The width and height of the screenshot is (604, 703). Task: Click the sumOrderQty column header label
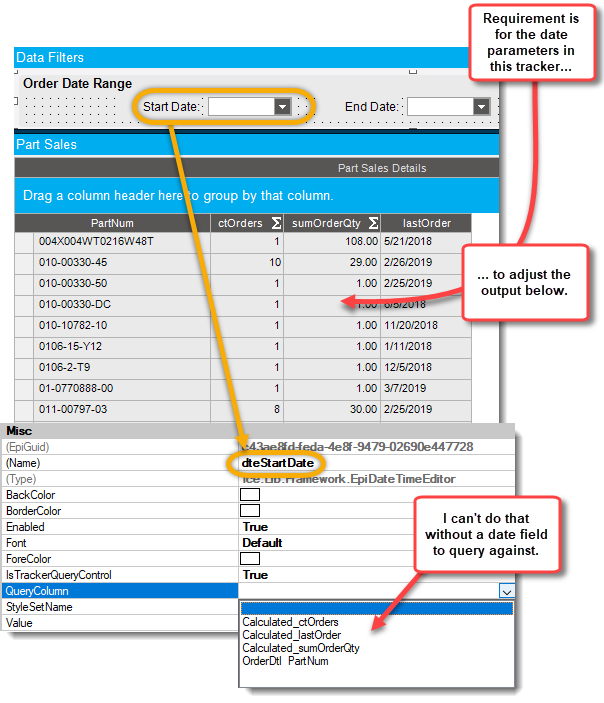326,223
